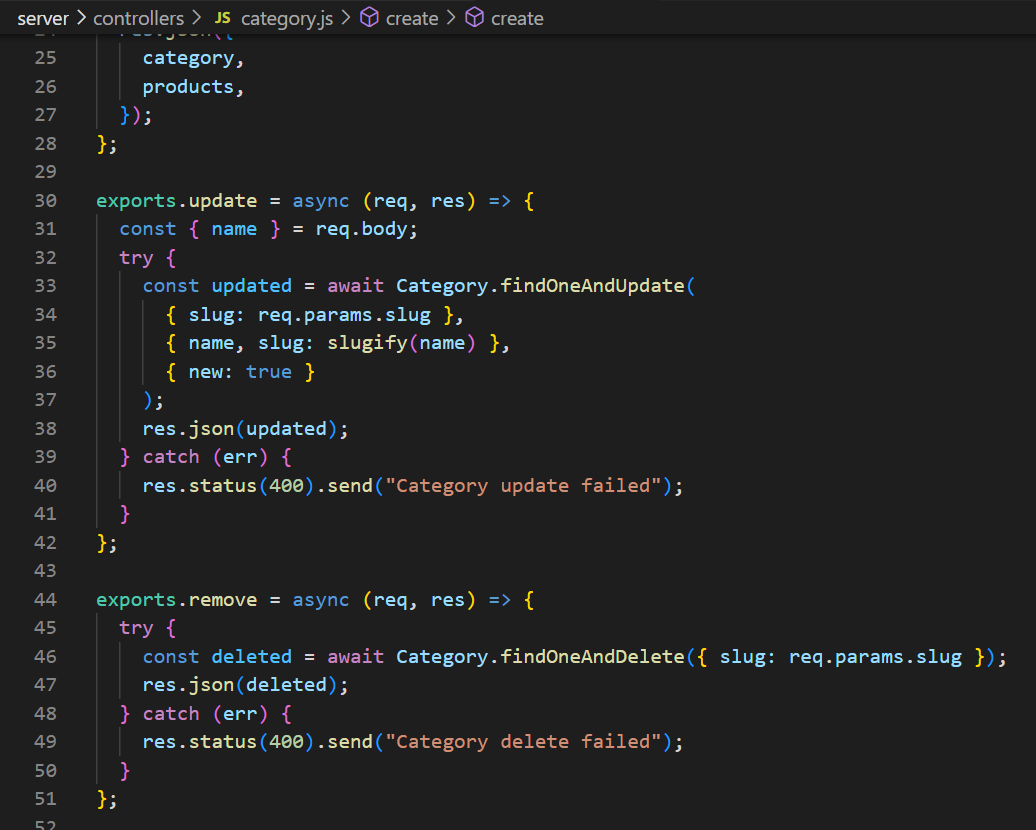The width and height of the screenshot is (1036, 830).
Task: Click the first create symbol cube icon
Action: point(370,17)
